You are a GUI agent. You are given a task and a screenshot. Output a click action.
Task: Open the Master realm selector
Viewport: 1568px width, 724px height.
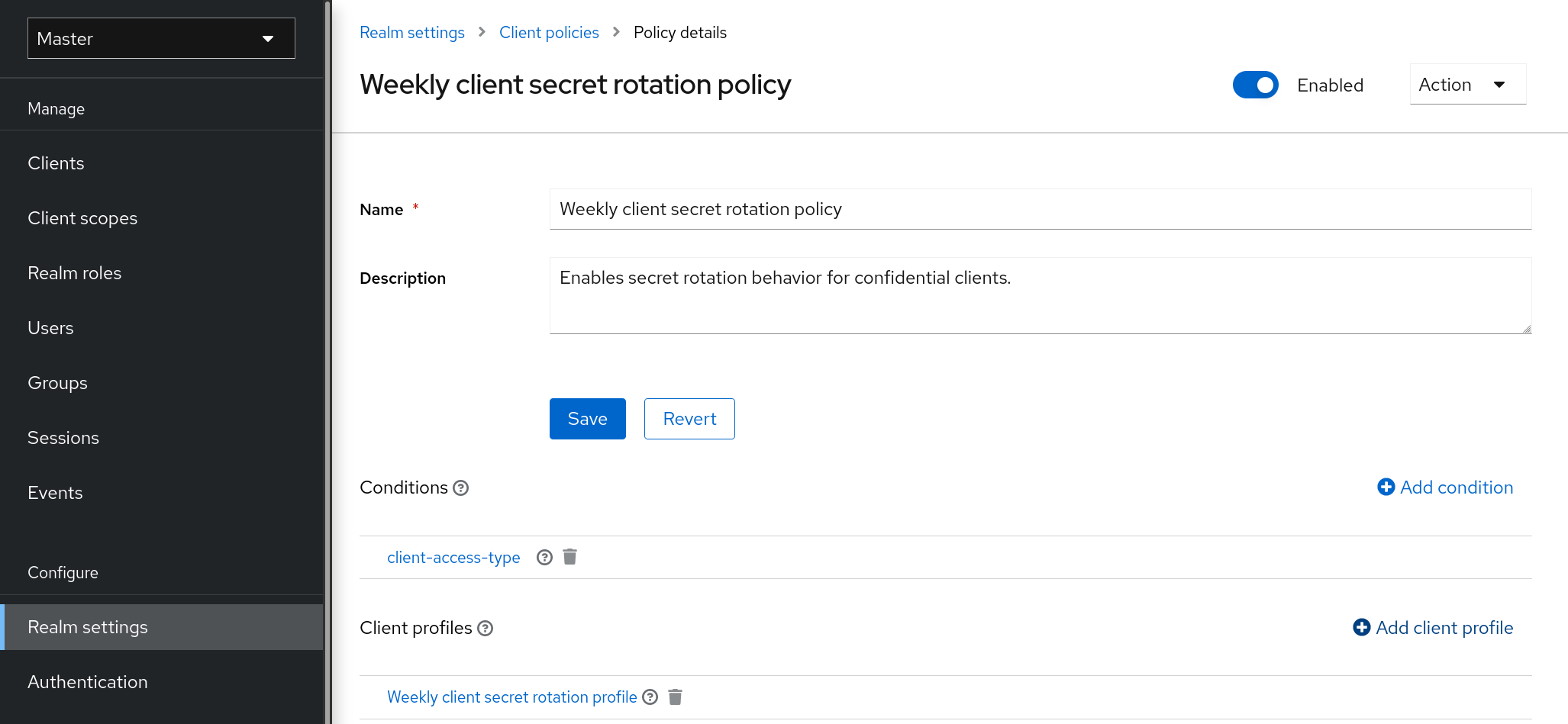(160, 38)
